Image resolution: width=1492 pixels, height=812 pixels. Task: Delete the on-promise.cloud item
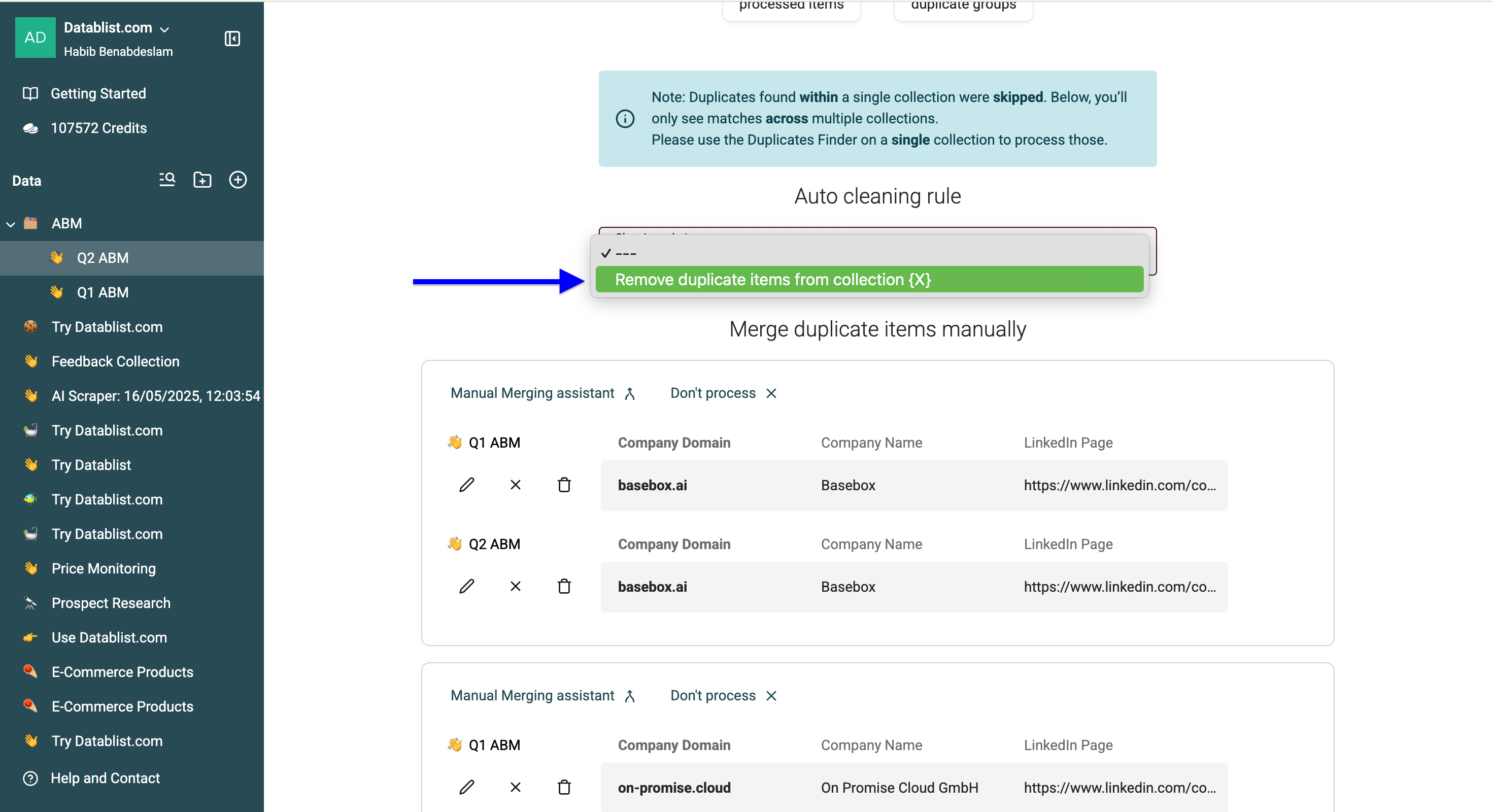pyautogui.click(x=563, y=788)
